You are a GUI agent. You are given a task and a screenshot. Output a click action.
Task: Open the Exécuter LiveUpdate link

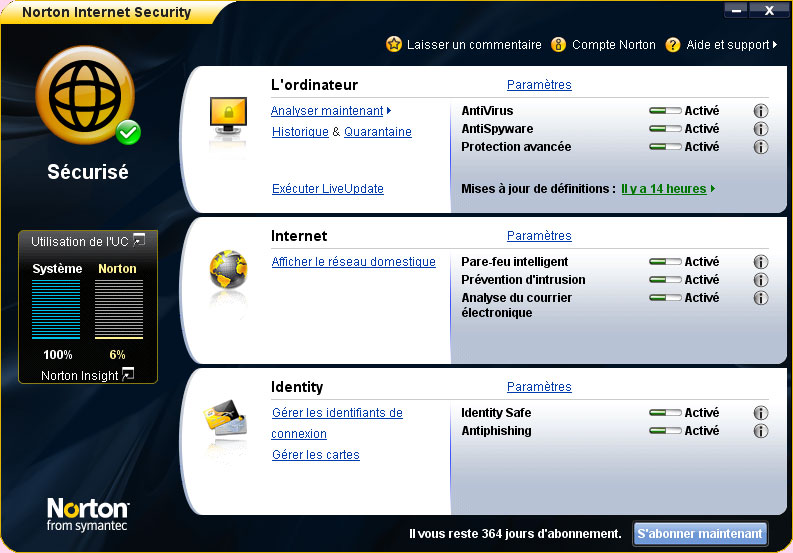pos(327,189)
